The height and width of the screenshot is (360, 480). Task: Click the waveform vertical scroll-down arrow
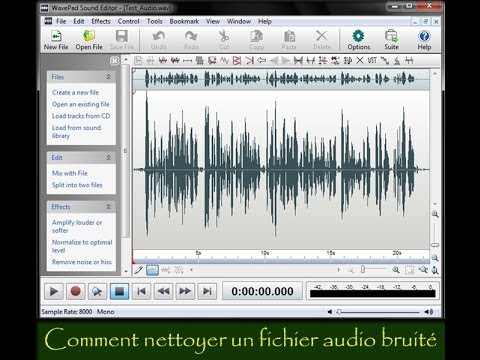point(435,203)
